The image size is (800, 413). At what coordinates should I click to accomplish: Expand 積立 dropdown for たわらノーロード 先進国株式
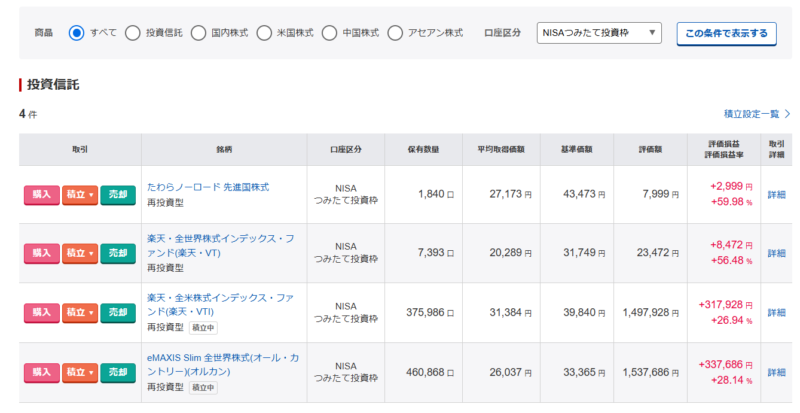[x=80, y=195]
